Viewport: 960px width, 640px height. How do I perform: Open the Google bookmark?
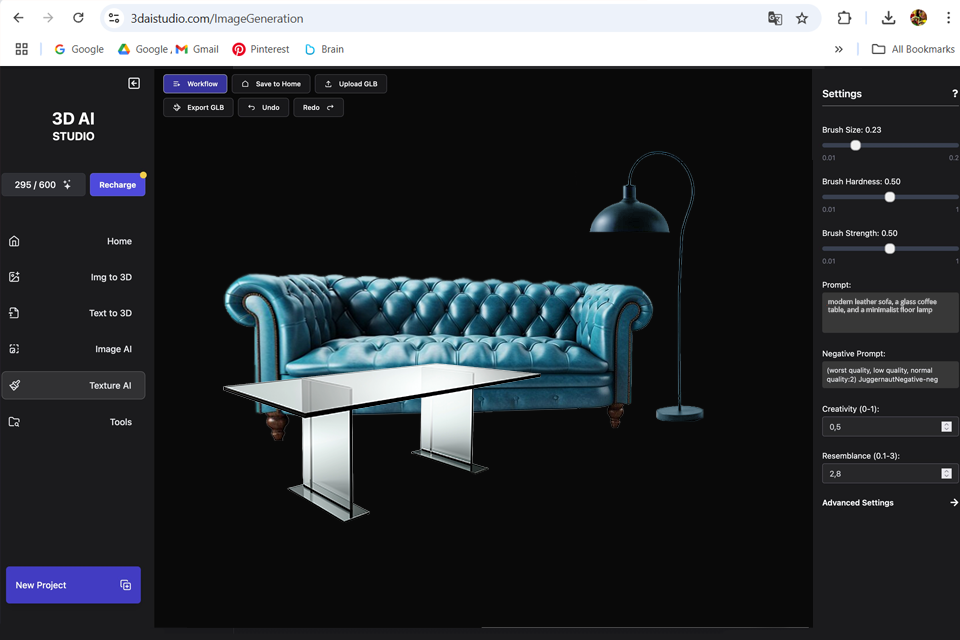(79, 49)
